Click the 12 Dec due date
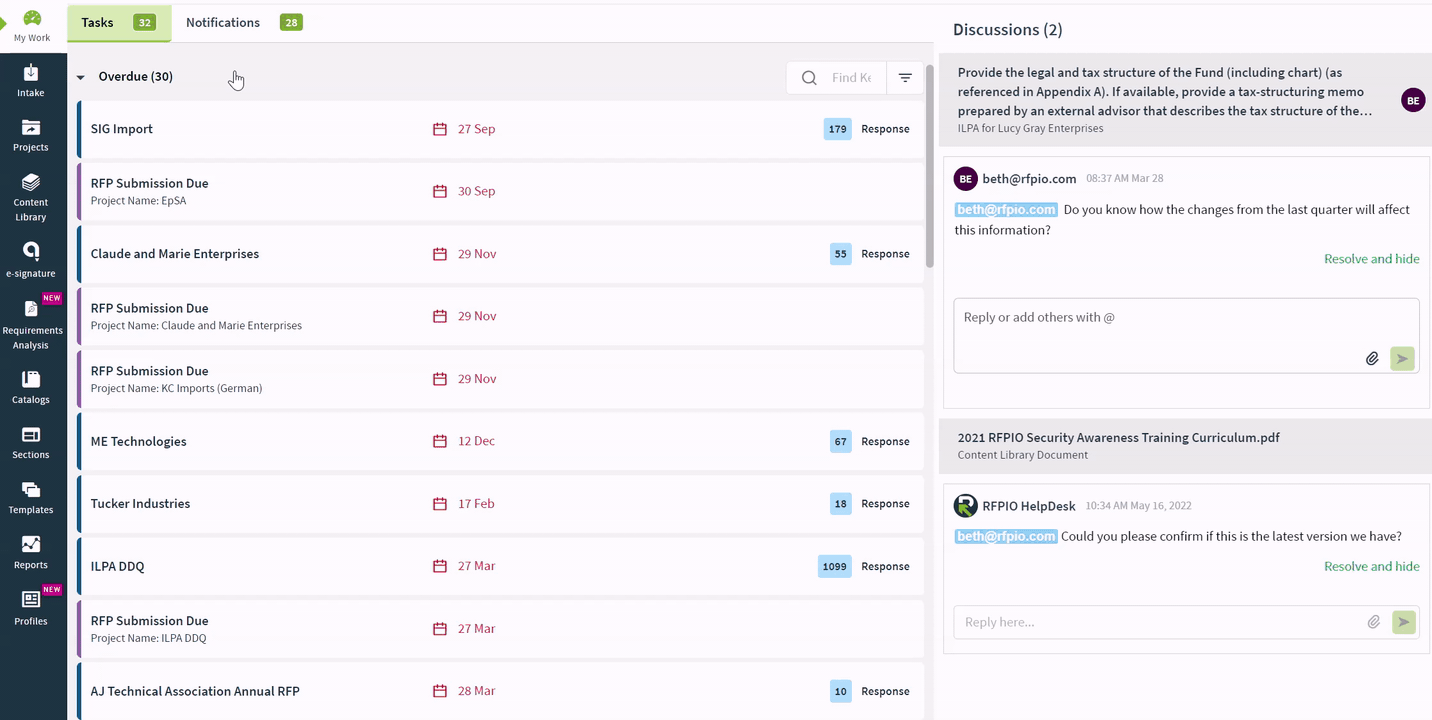The height and width of the screenshot is (720, 1432). click(476, 441)
